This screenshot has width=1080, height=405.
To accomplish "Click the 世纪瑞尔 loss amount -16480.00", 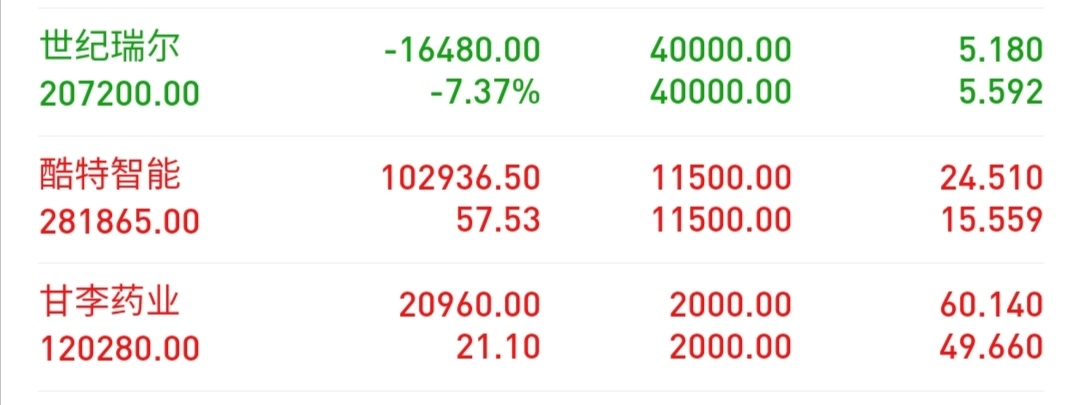I will pos(462,50).
